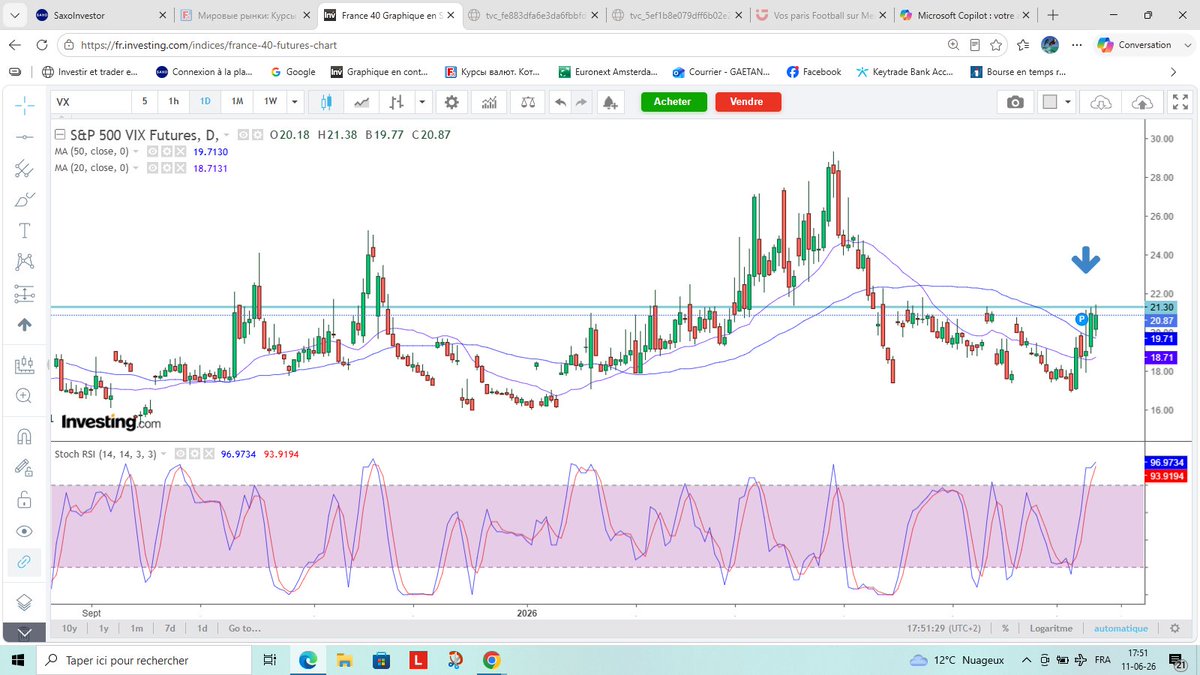
Task: Select the 5 minute interval
Action: (x=145, y=102)
